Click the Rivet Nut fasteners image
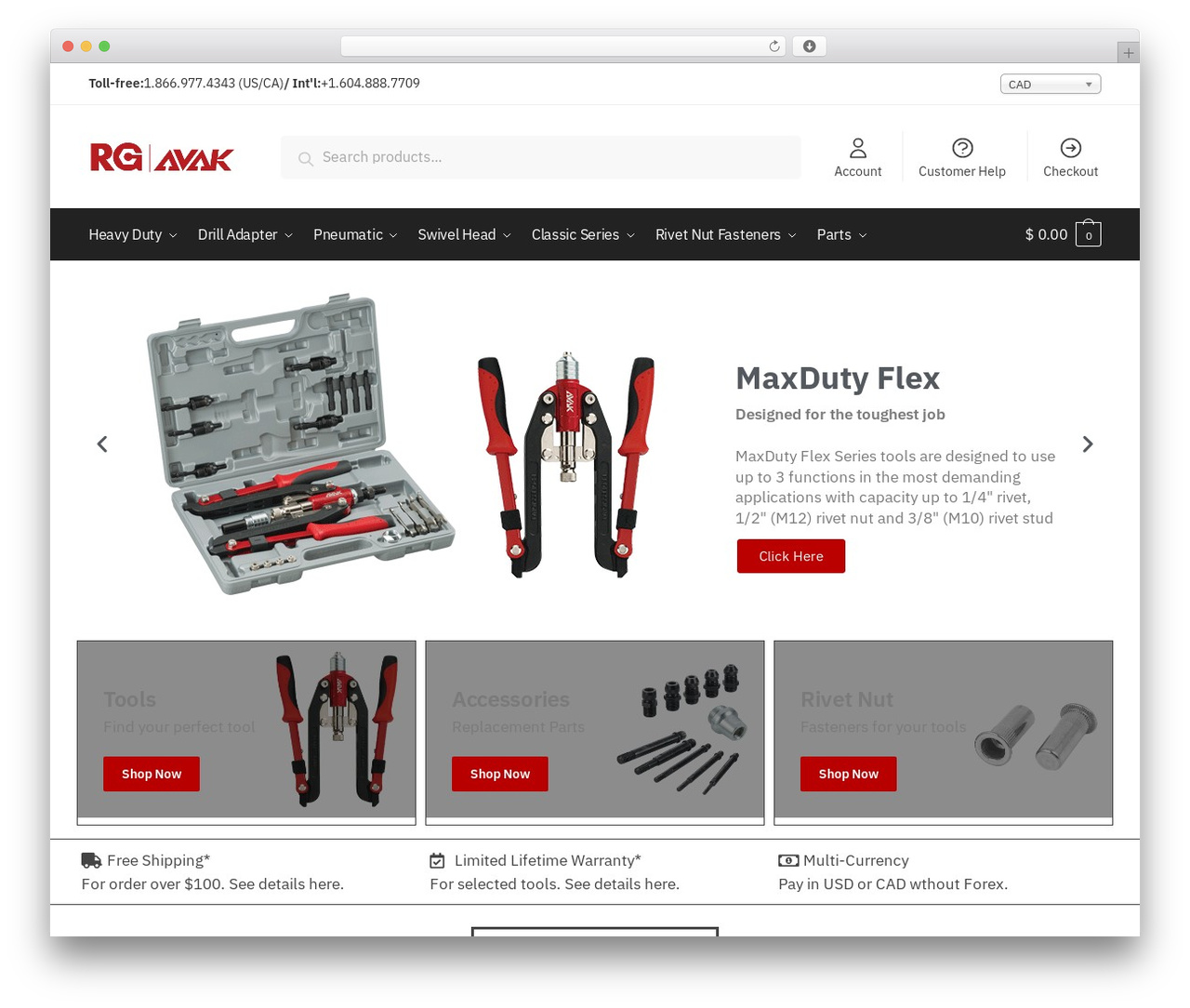The width and height of the screenshot is (1190, 1008). pyautogui.click(x=1036, y=736)
